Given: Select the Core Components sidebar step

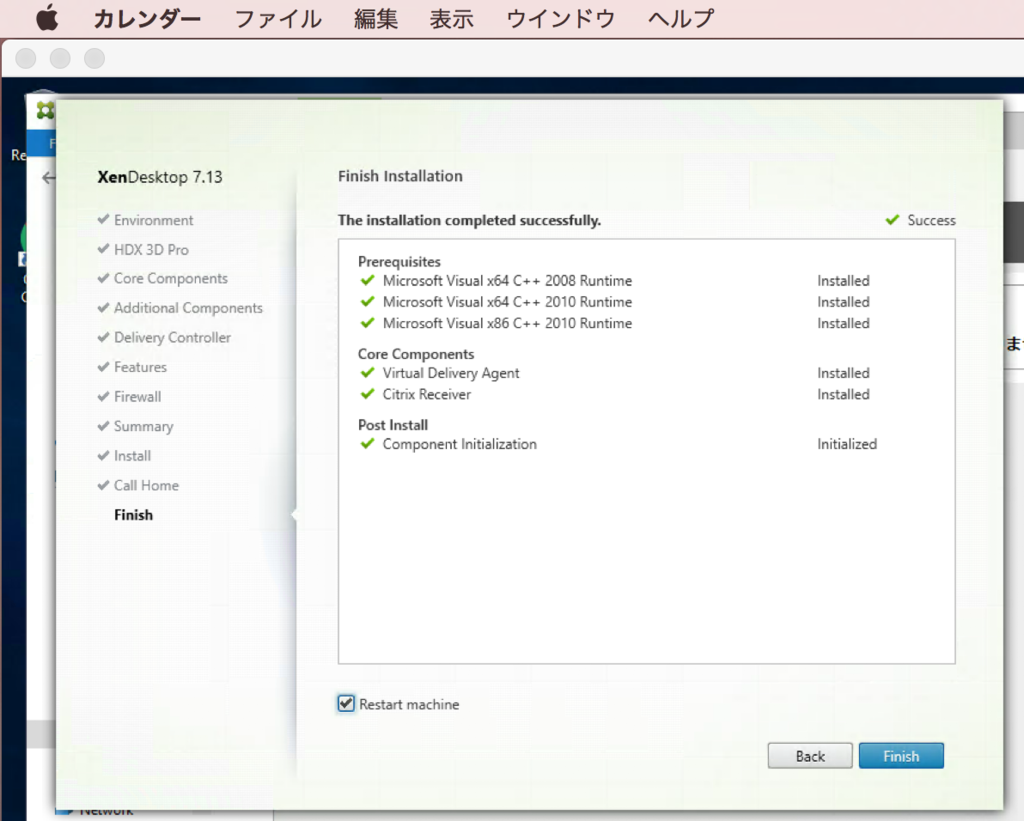Looking at the screenshot, I should [170, 278].
